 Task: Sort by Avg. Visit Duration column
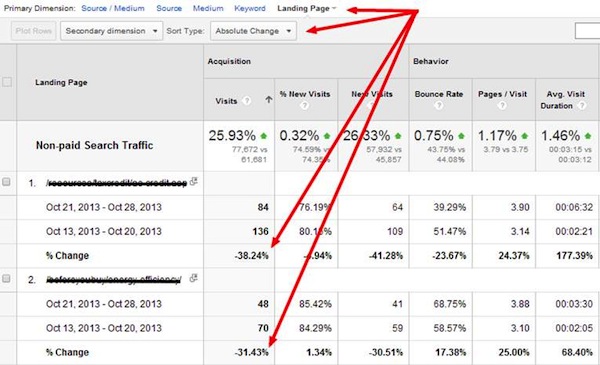click(x=562, y=100)
